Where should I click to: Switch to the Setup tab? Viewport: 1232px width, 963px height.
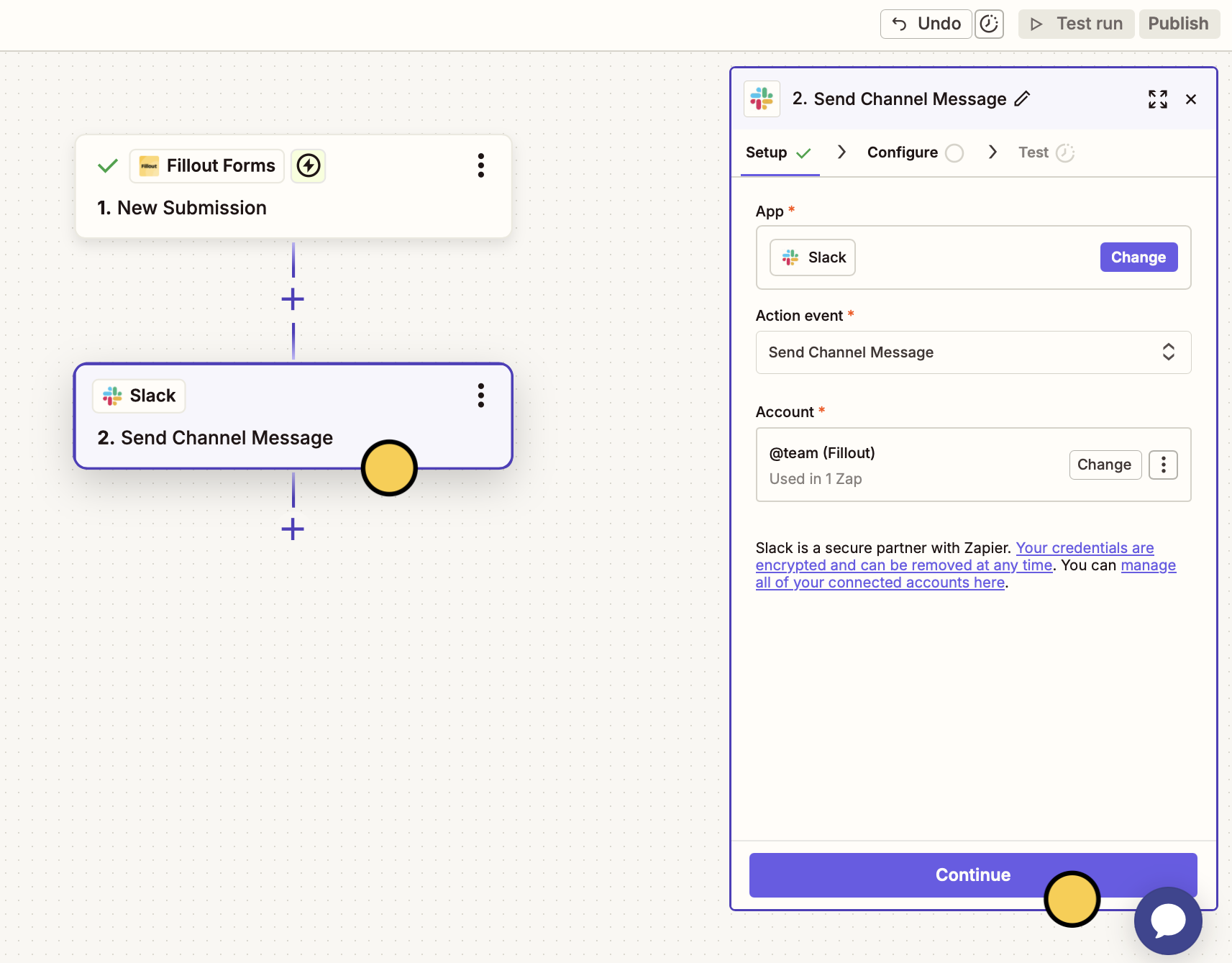click(779, 152)
